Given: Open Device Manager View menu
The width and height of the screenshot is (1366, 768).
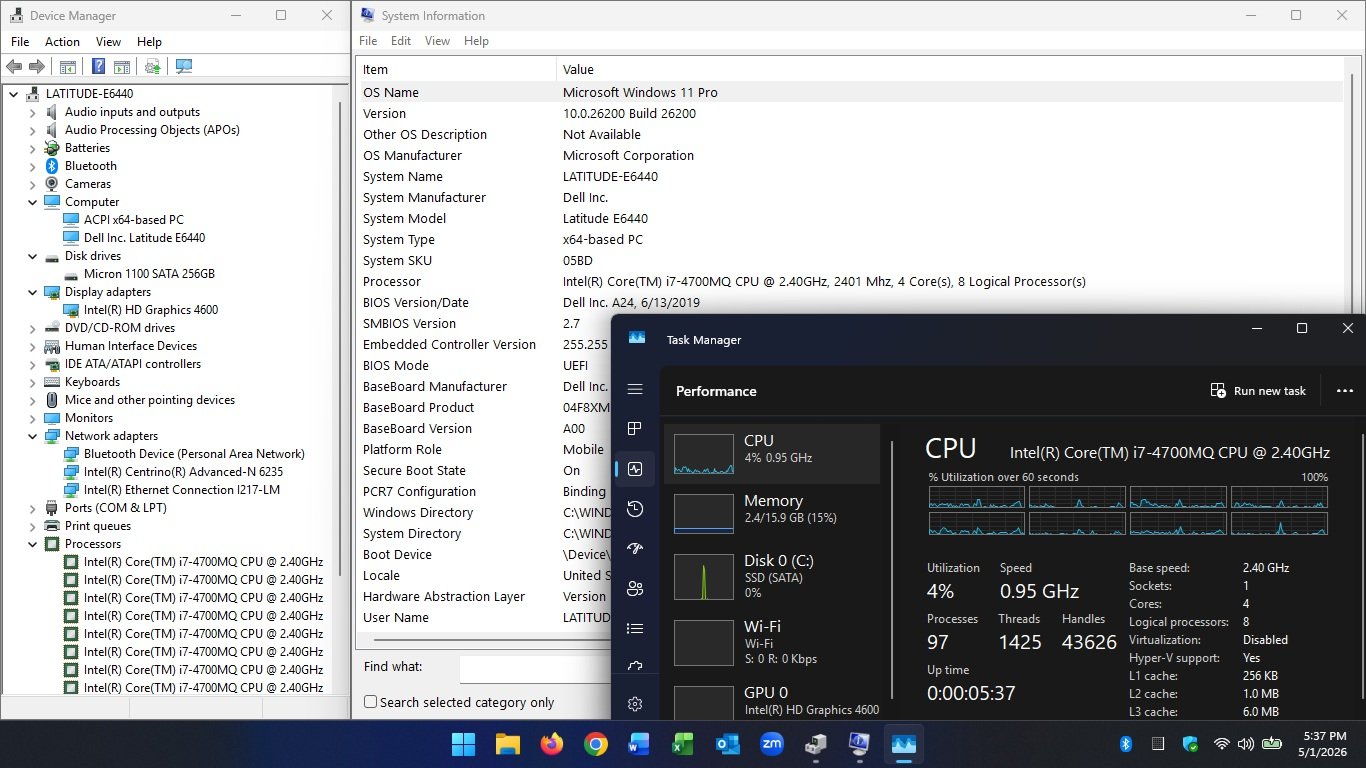Looking at the screenshot, I should coord(108,42).
